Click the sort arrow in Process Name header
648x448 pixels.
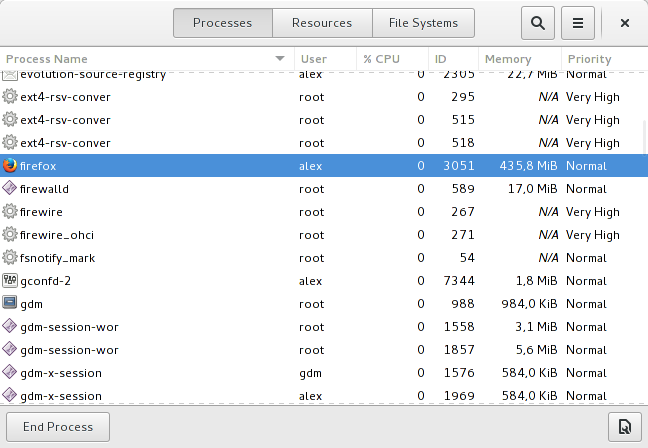pyautogui.click(x=280, y=59)
